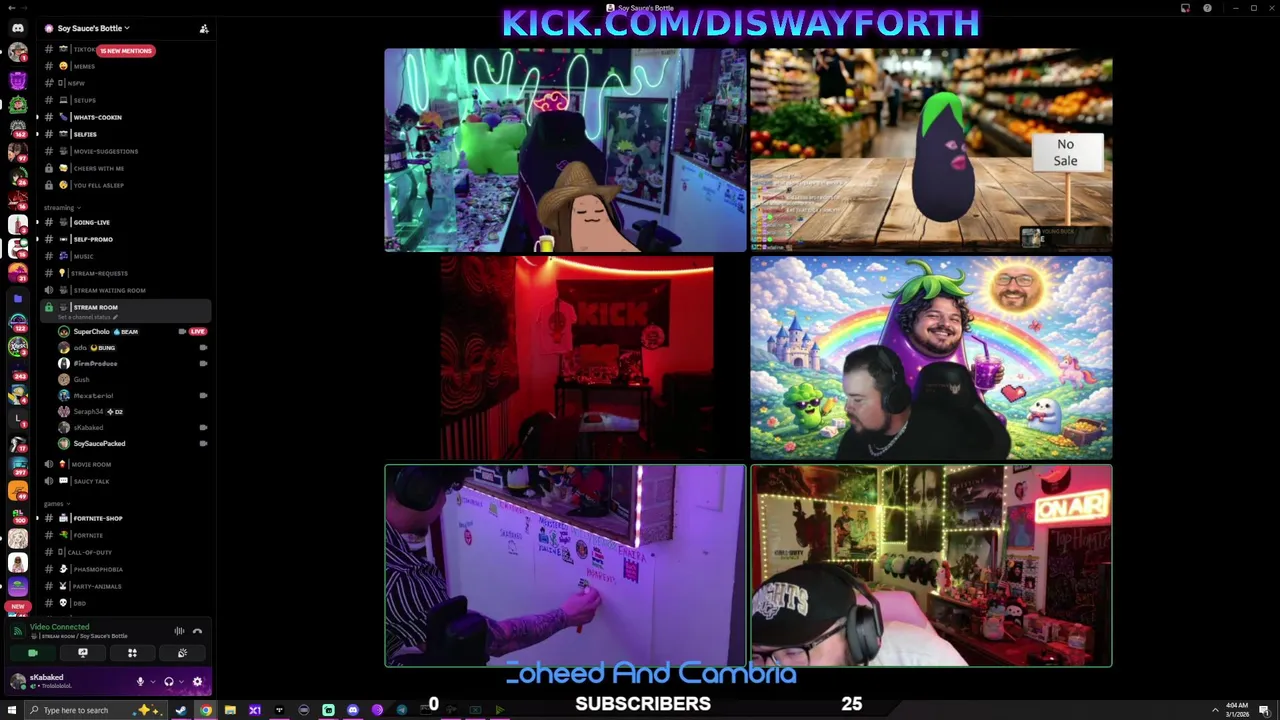Screen dimensions: 1280x720
Task: Turn off camera in voice panel
Action: coord(33,653)
